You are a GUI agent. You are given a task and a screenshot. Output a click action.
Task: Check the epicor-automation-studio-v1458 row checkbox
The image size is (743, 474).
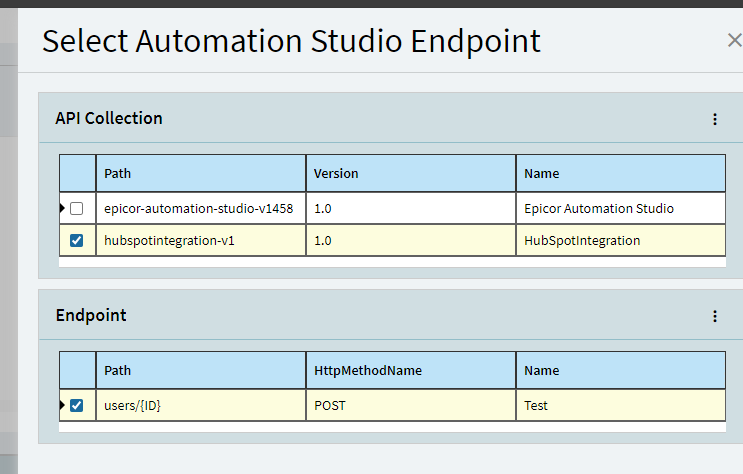(76, 209)
